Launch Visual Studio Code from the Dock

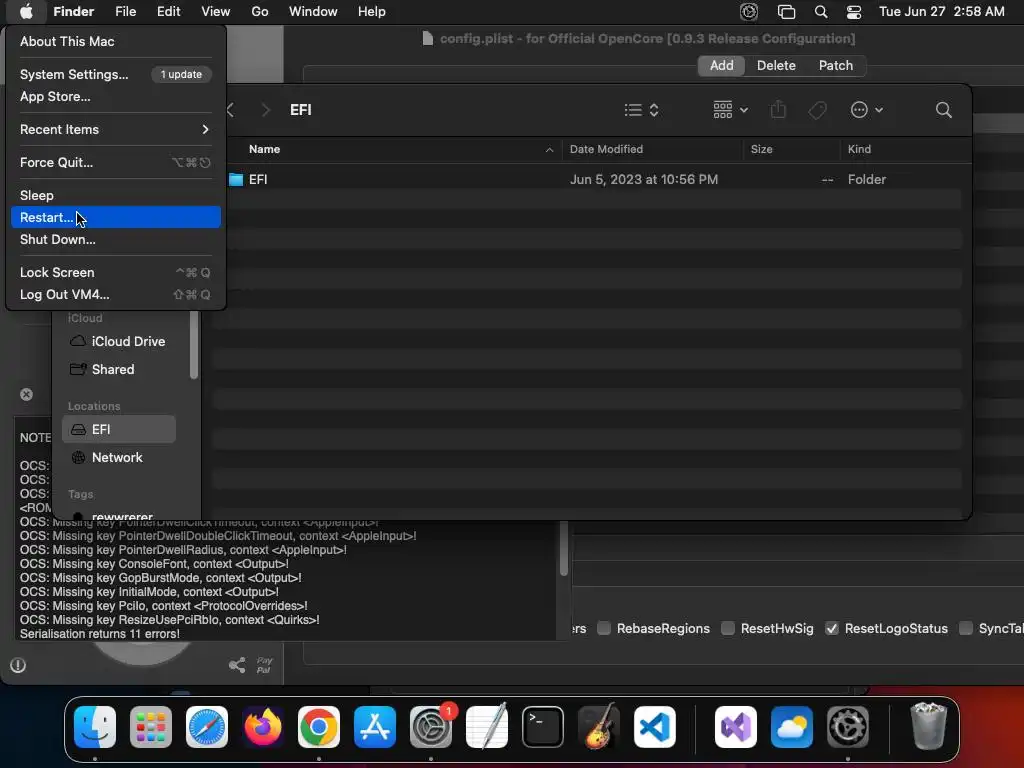point(655,727)
